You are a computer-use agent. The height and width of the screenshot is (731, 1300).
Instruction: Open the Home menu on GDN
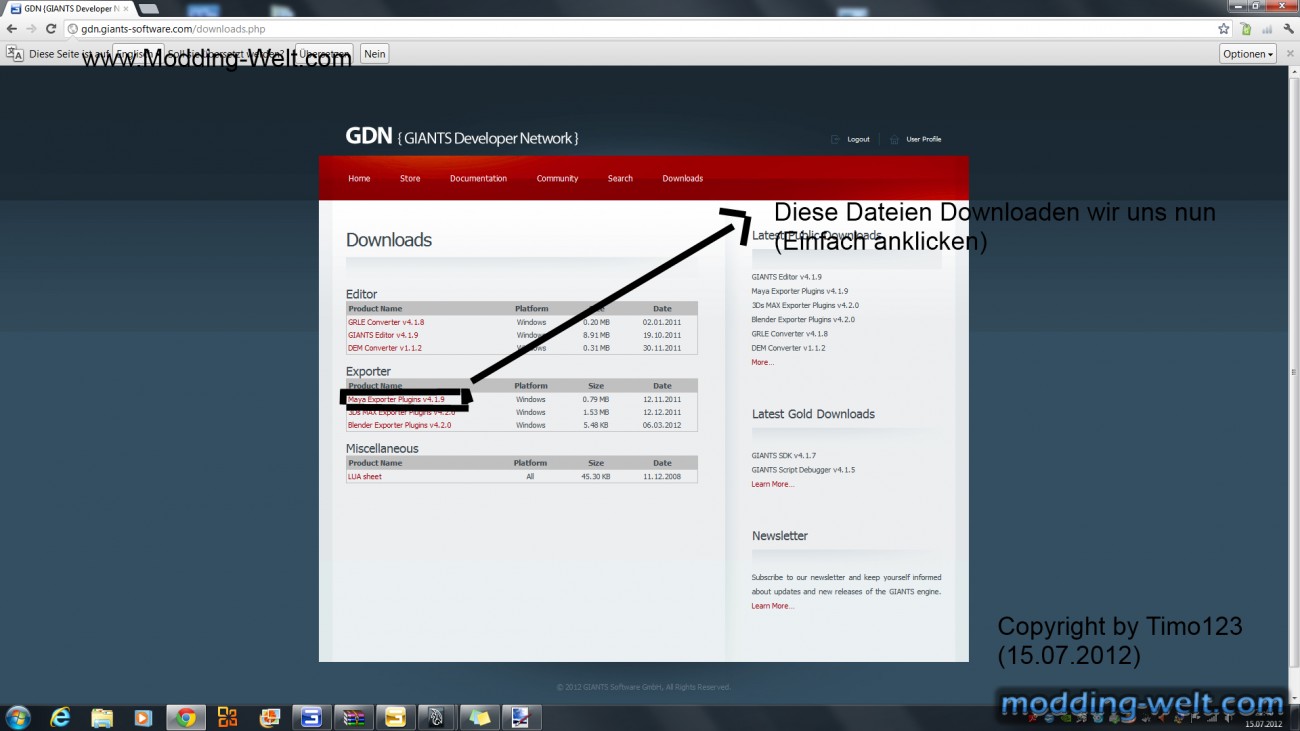tap(359, 178)
